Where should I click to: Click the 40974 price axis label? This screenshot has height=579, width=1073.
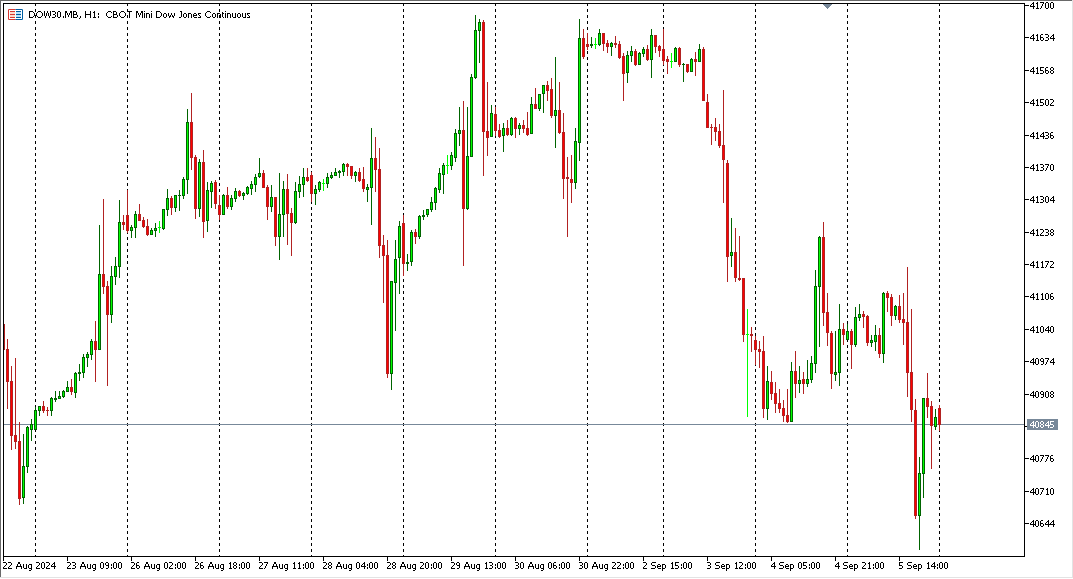(x=1042, y=362)
